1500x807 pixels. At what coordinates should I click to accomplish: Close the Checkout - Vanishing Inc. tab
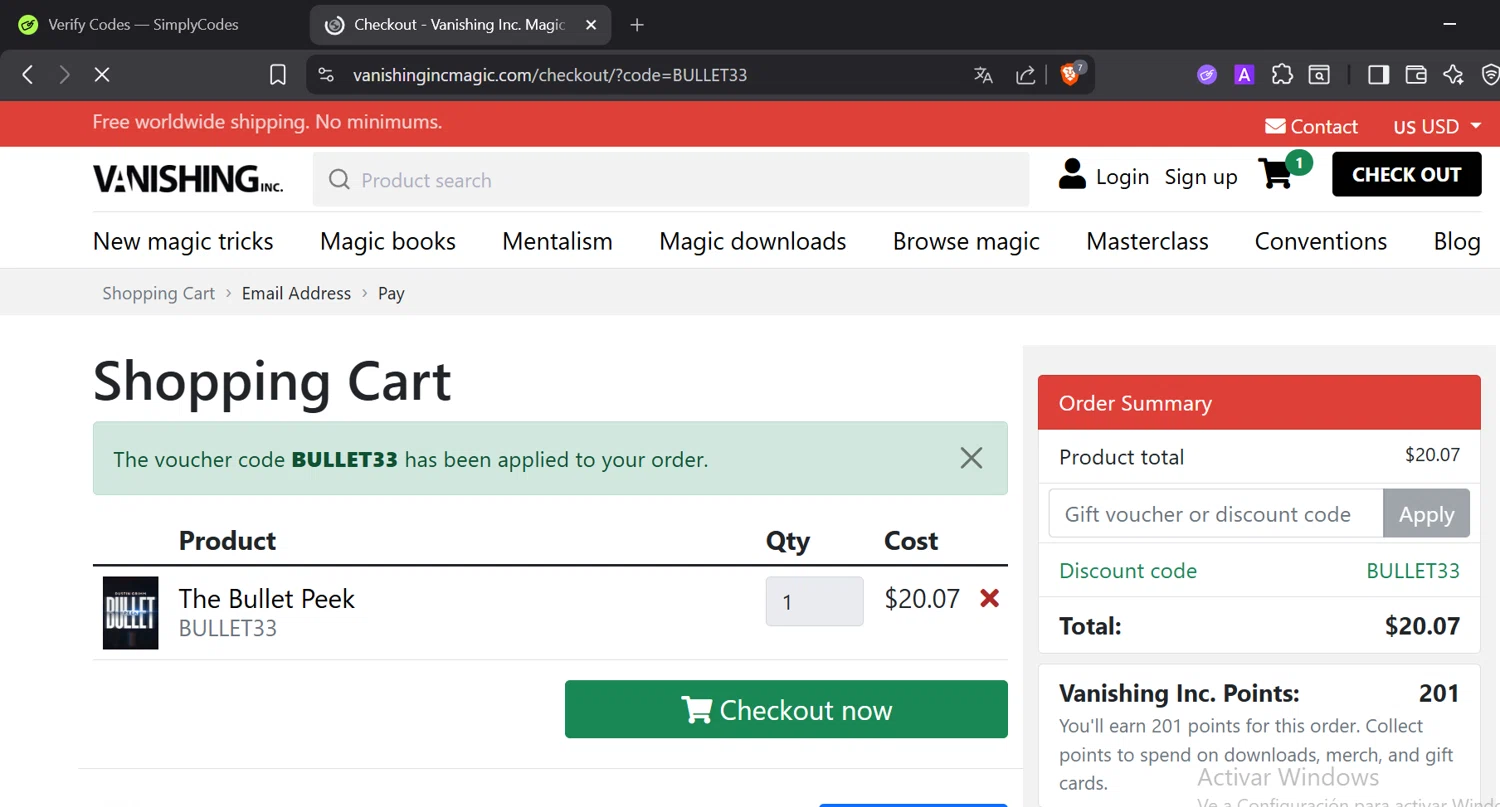click(591, 25)
